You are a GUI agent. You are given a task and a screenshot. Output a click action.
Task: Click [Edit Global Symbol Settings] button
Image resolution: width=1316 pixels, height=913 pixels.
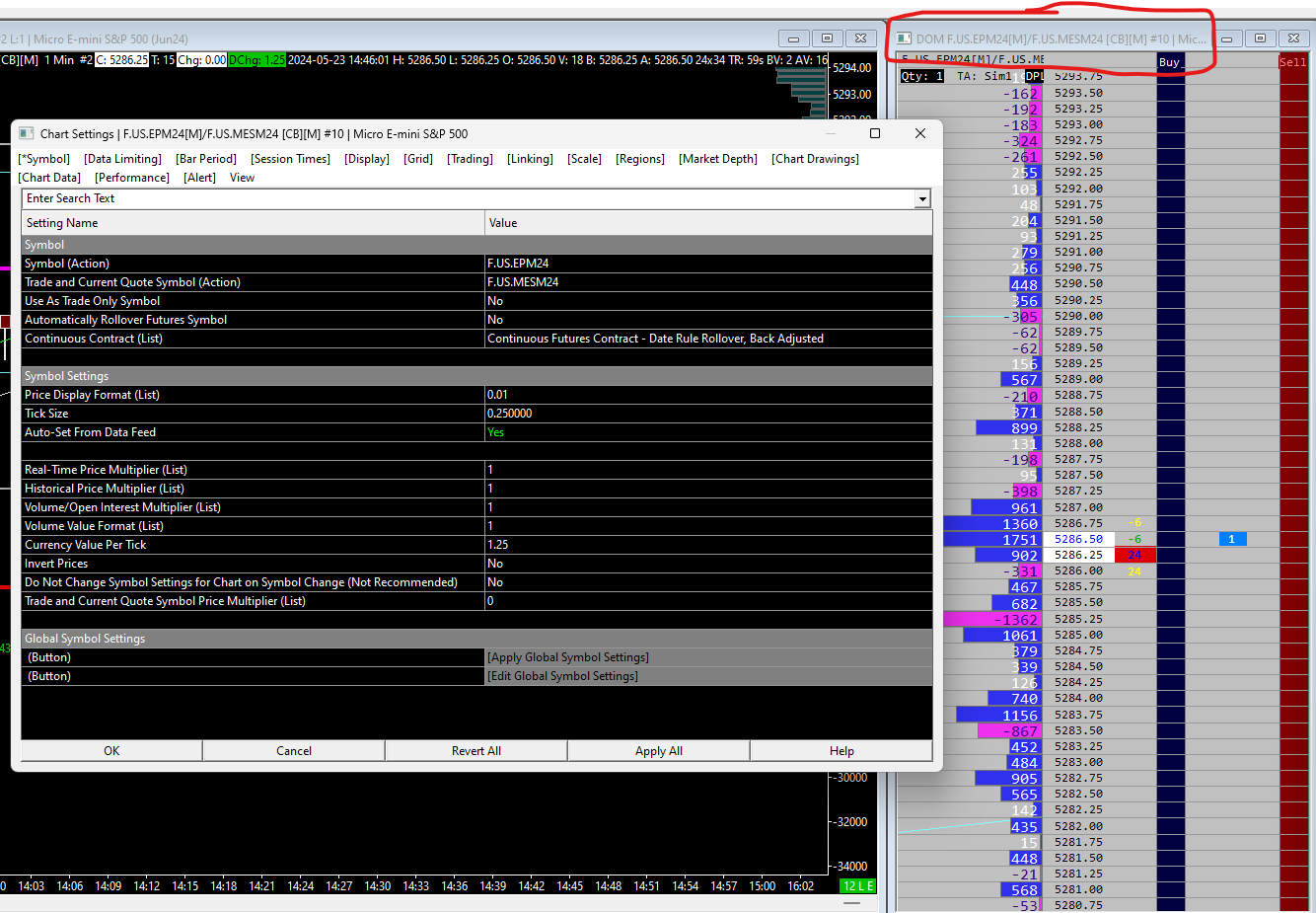708,676
